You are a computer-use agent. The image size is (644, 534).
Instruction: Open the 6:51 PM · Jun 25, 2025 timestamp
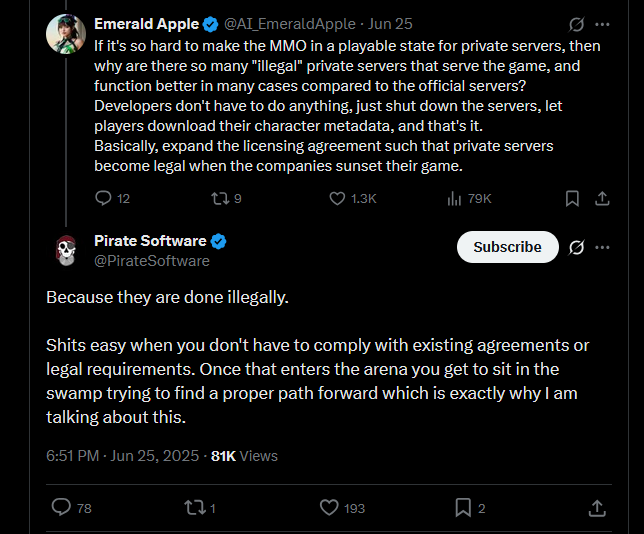tap(122, 456)
